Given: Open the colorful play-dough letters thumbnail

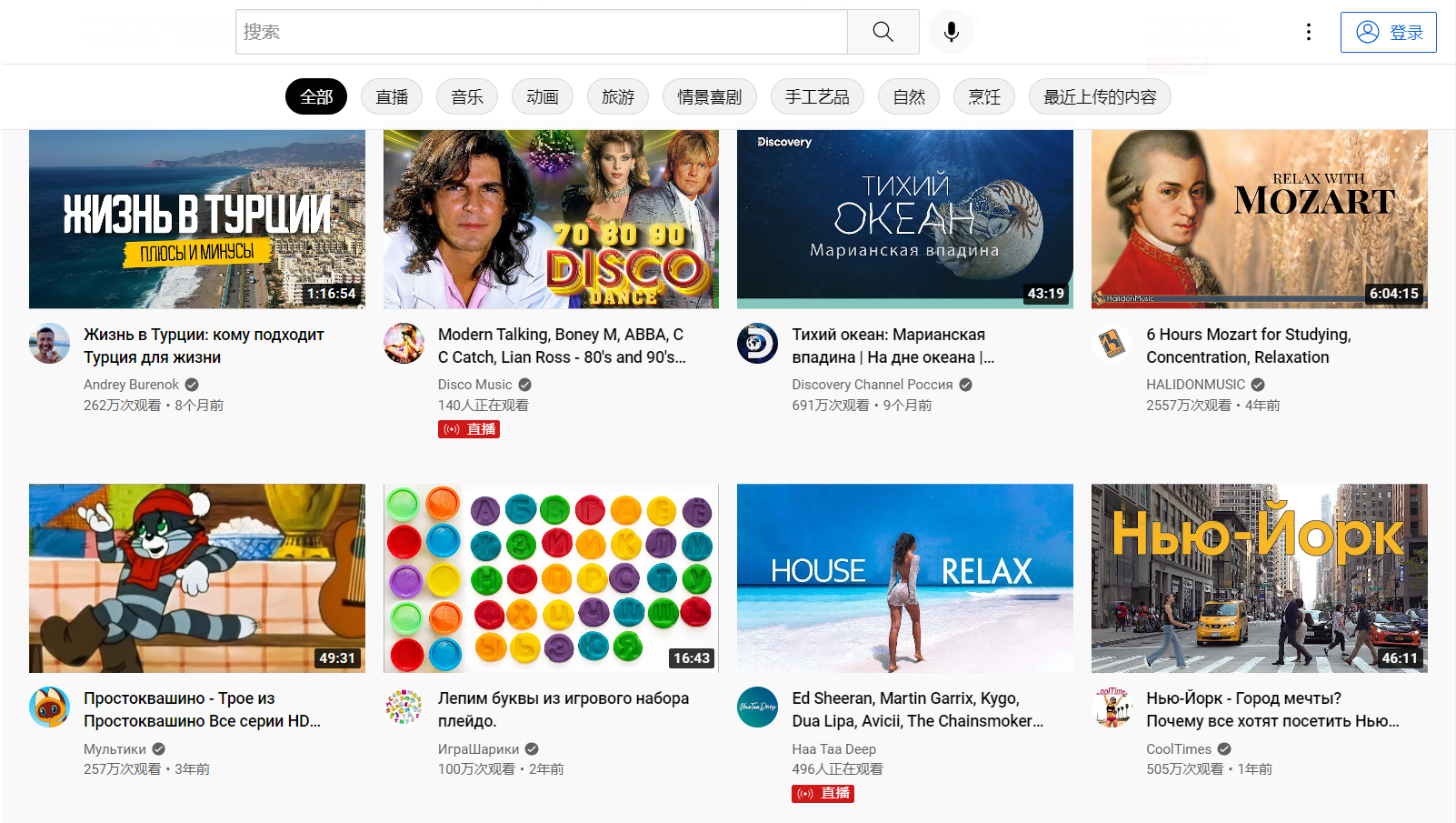Looking at the screenshot, I should click(x=551, y=578).
